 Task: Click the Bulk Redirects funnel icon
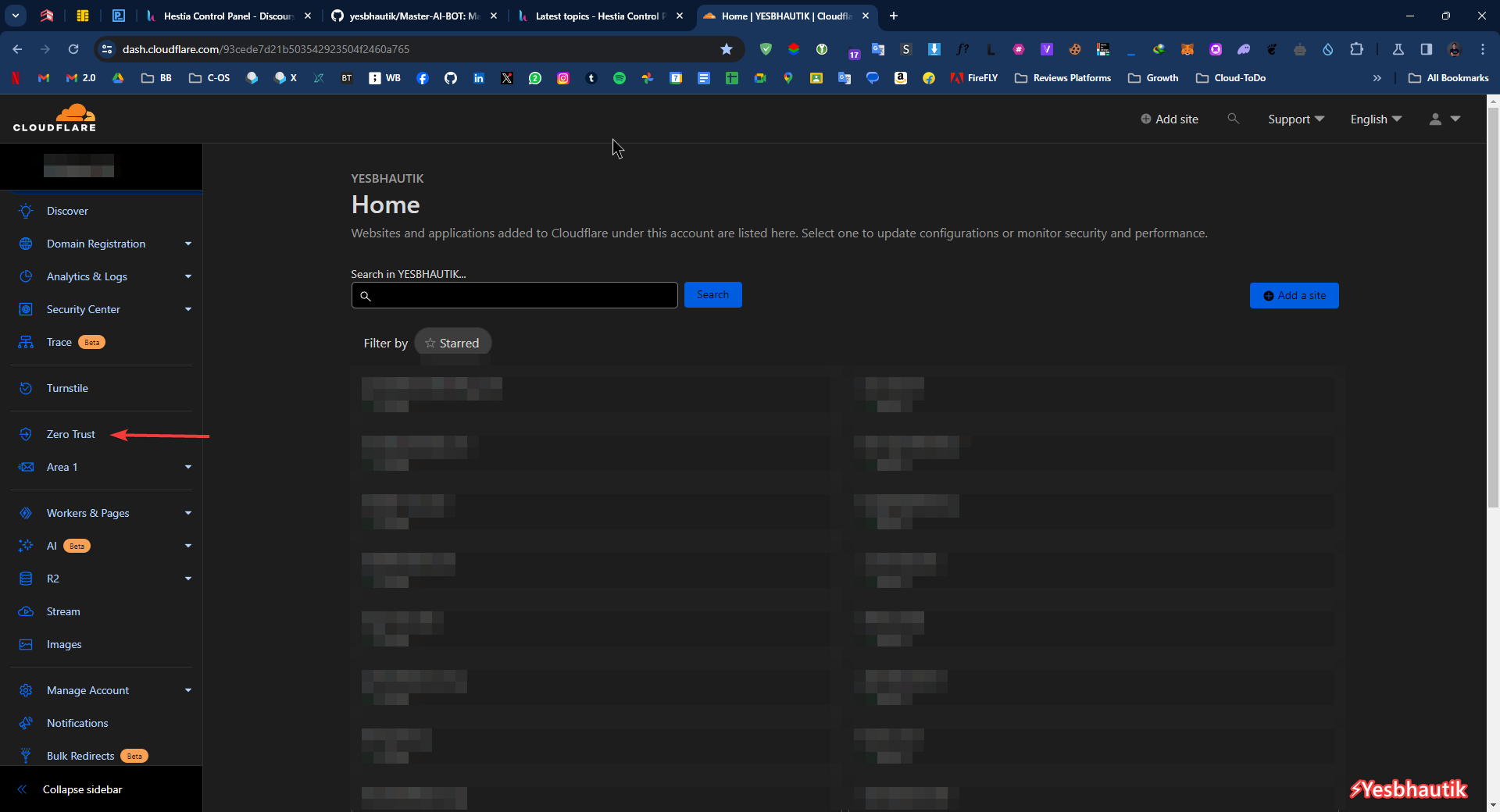(x=26, y=756)
